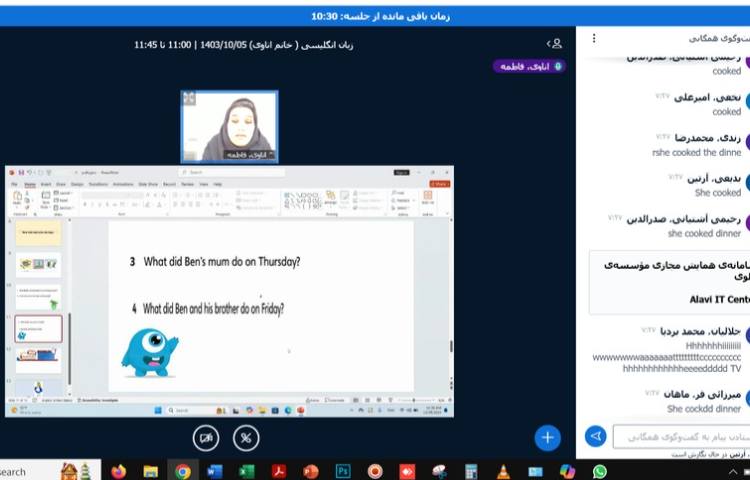The height and width of the screenshot is (480, 750).
Task: Click the blue plus actions button
Action: click(547, 437)
